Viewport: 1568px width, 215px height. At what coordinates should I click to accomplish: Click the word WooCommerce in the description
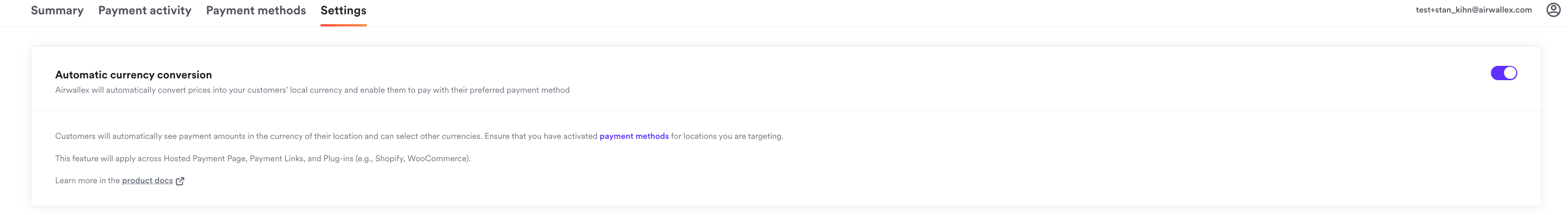tap(437, 159)
